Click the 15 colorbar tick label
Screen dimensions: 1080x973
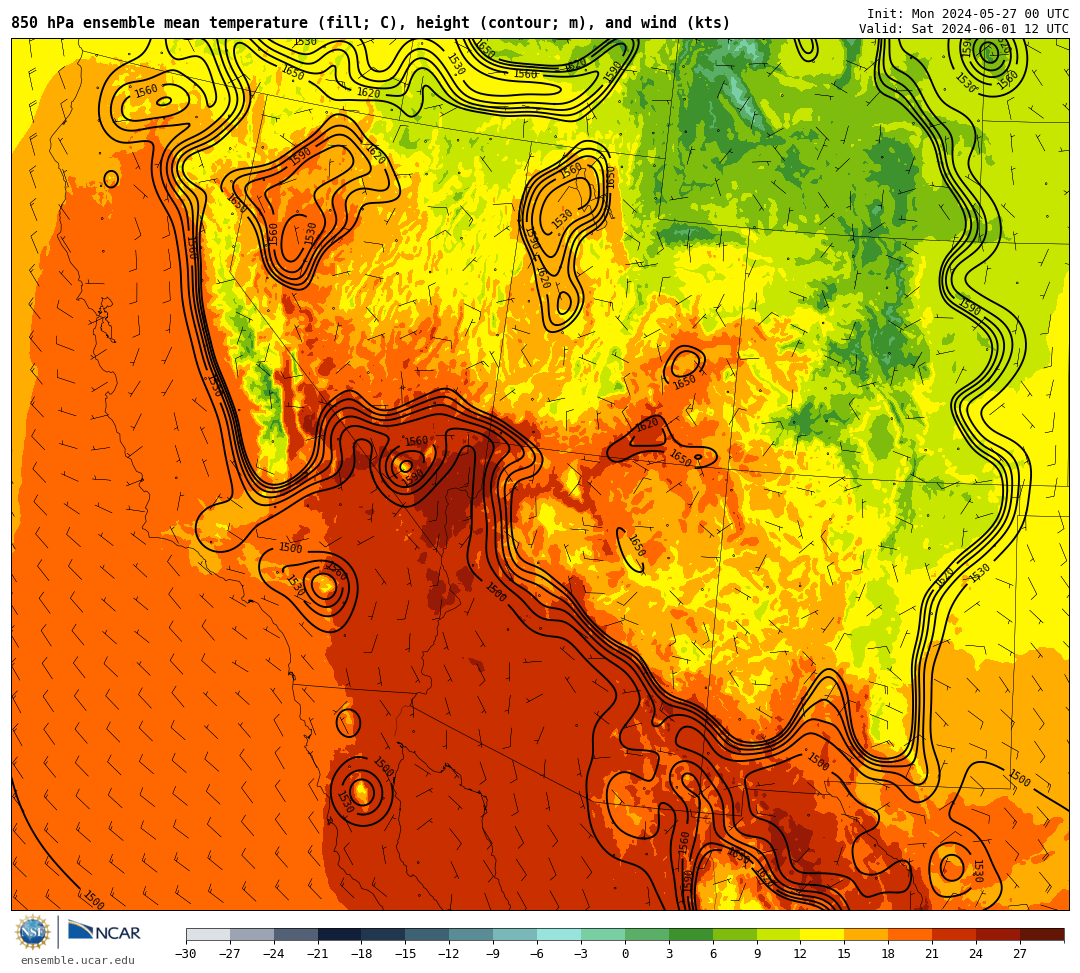[844, 954]
